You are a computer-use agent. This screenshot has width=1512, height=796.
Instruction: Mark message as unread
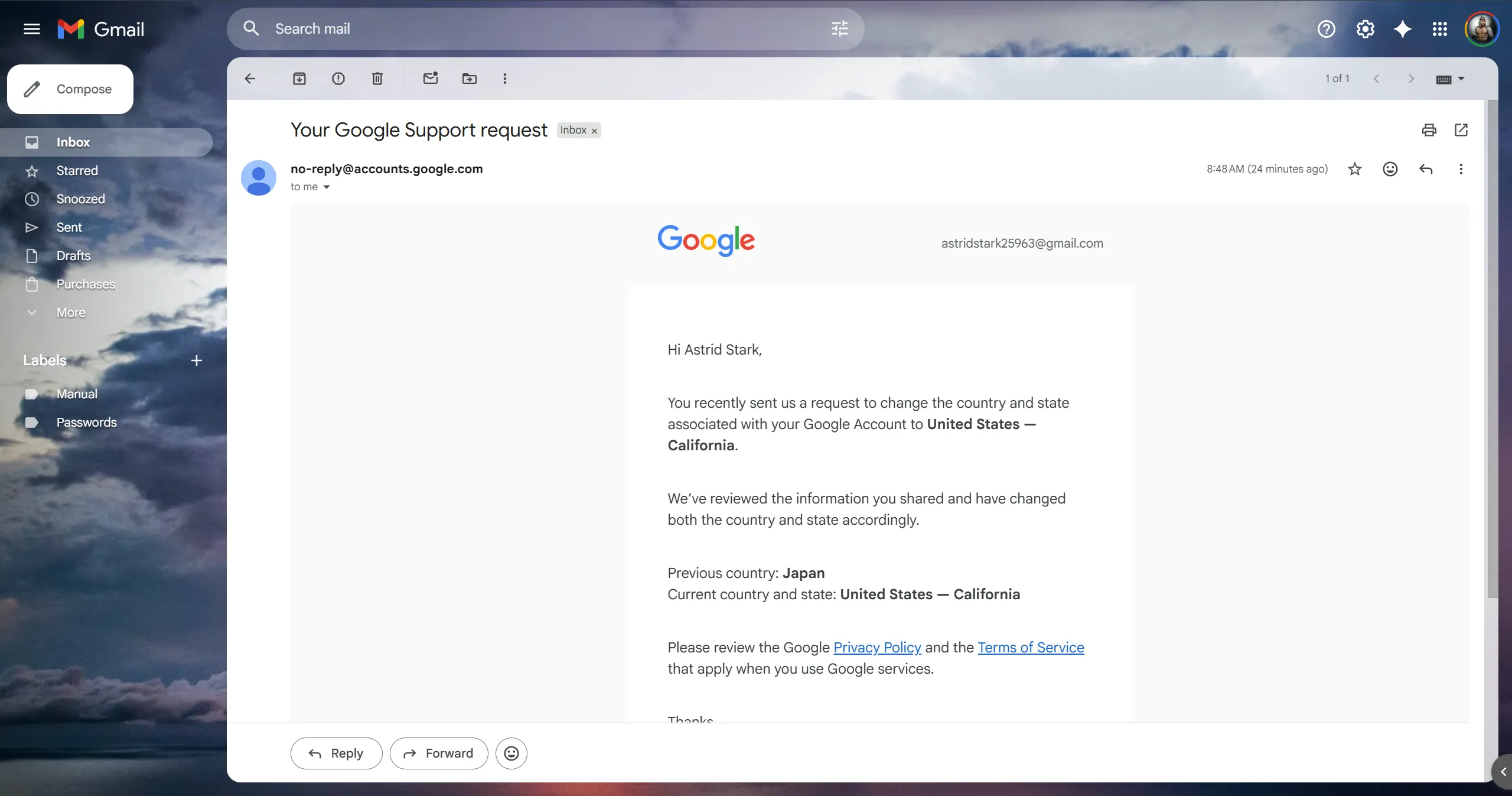point(431,79)
